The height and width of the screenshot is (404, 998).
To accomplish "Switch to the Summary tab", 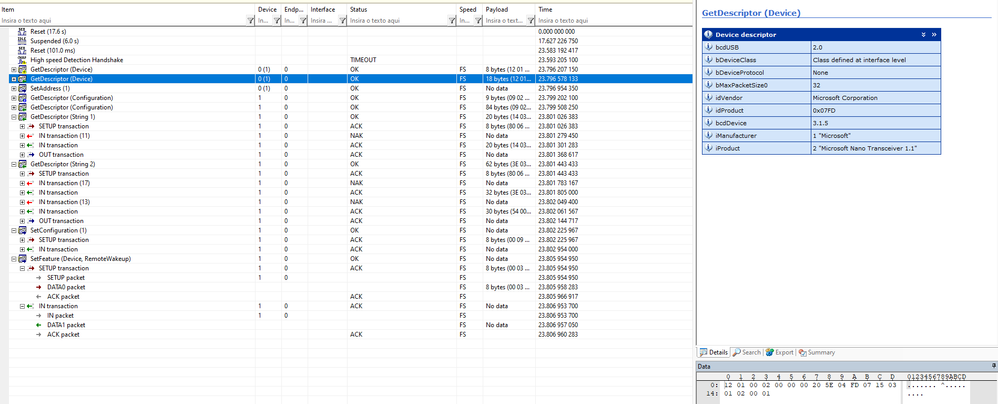I will (817, 352).
